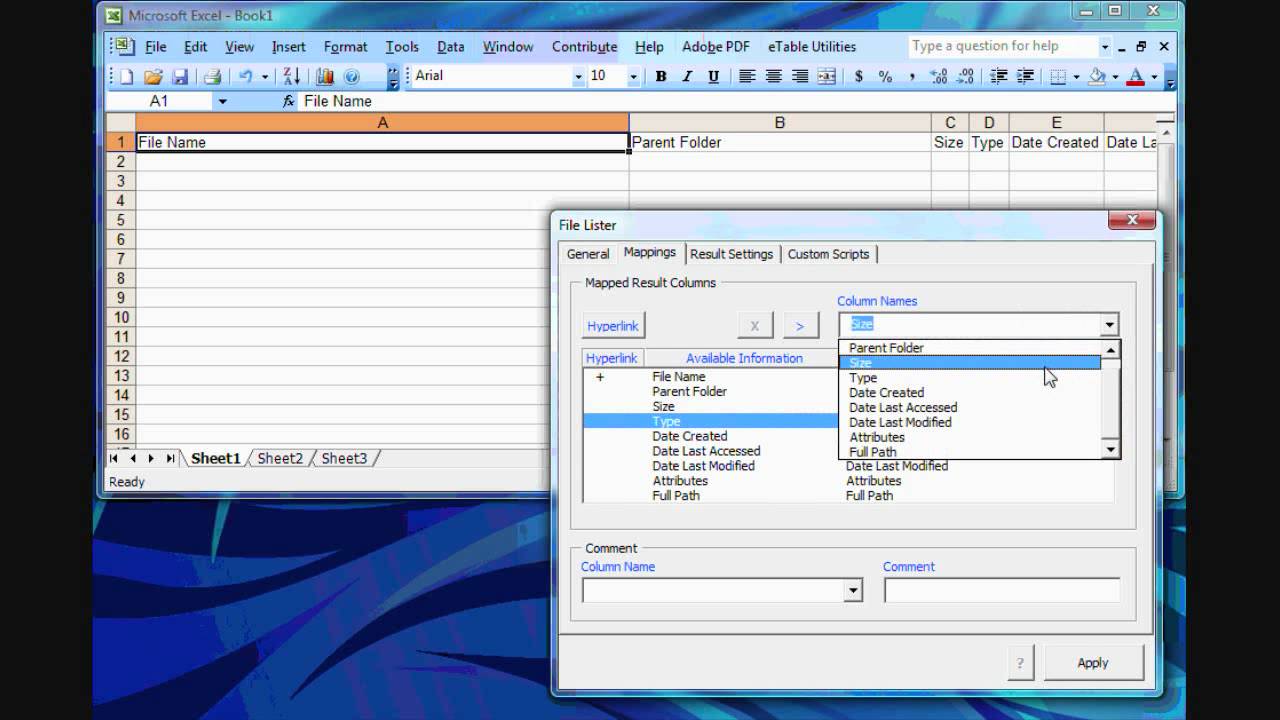
Task: Open the font size 10 dropdown
Action: (x=633, y=76)
